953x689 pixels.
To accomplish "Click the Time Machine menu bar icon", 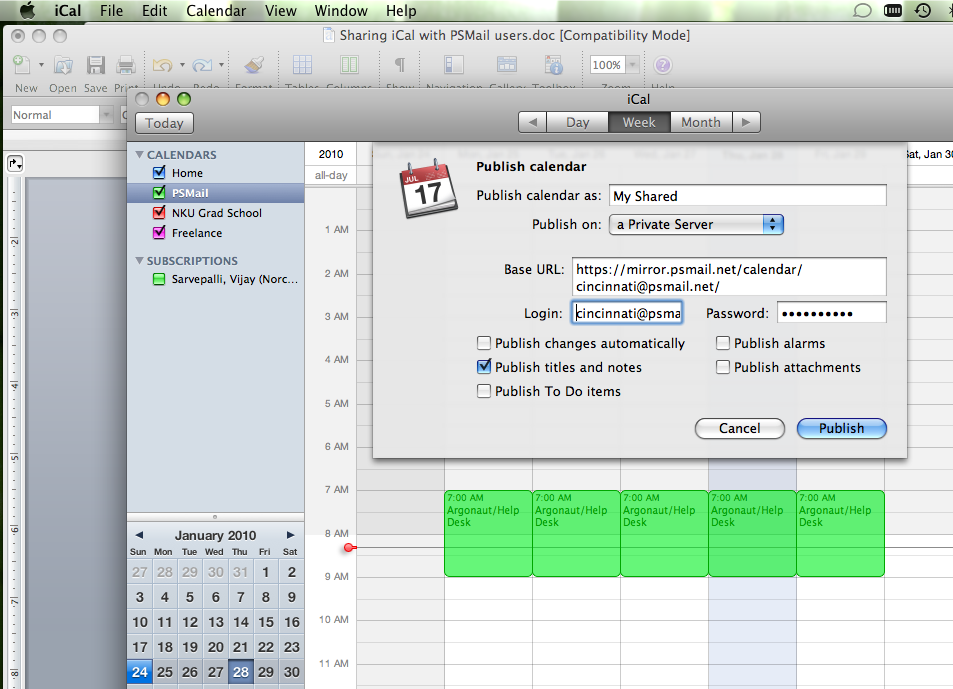I will coord(923,10).
